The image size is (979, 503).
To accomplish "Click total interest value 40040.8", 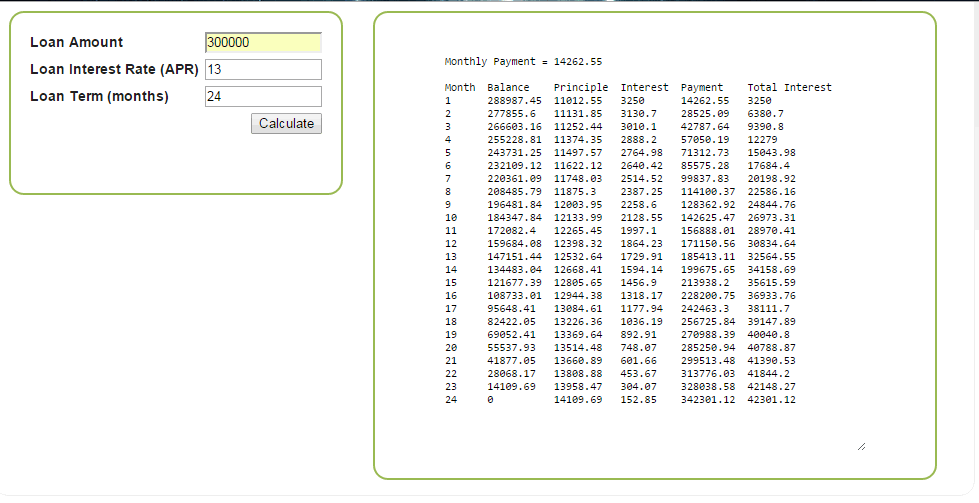I will click(769, 335).
